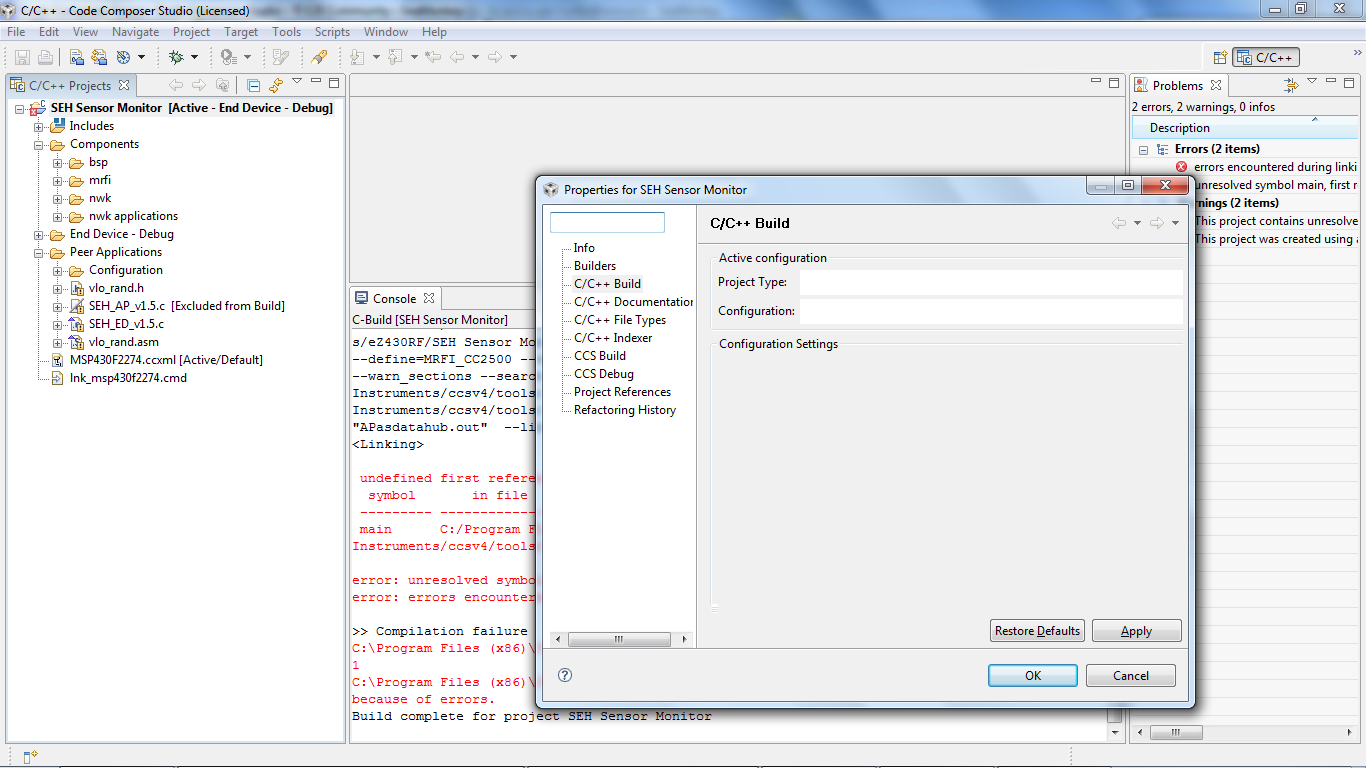Viewport: 1366px width, 768px height.
Task: Select the Console tab
Action: click(x=394, y=298)
